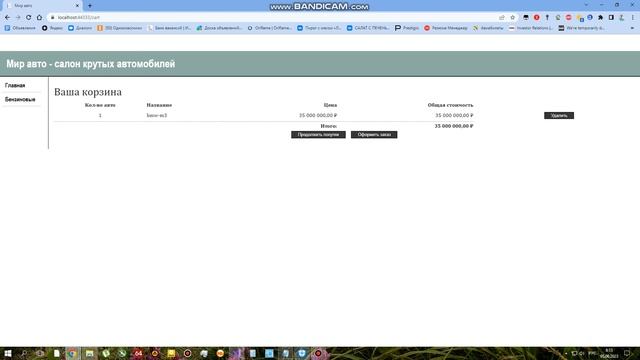Open the Prestigio bookmark

407,28
